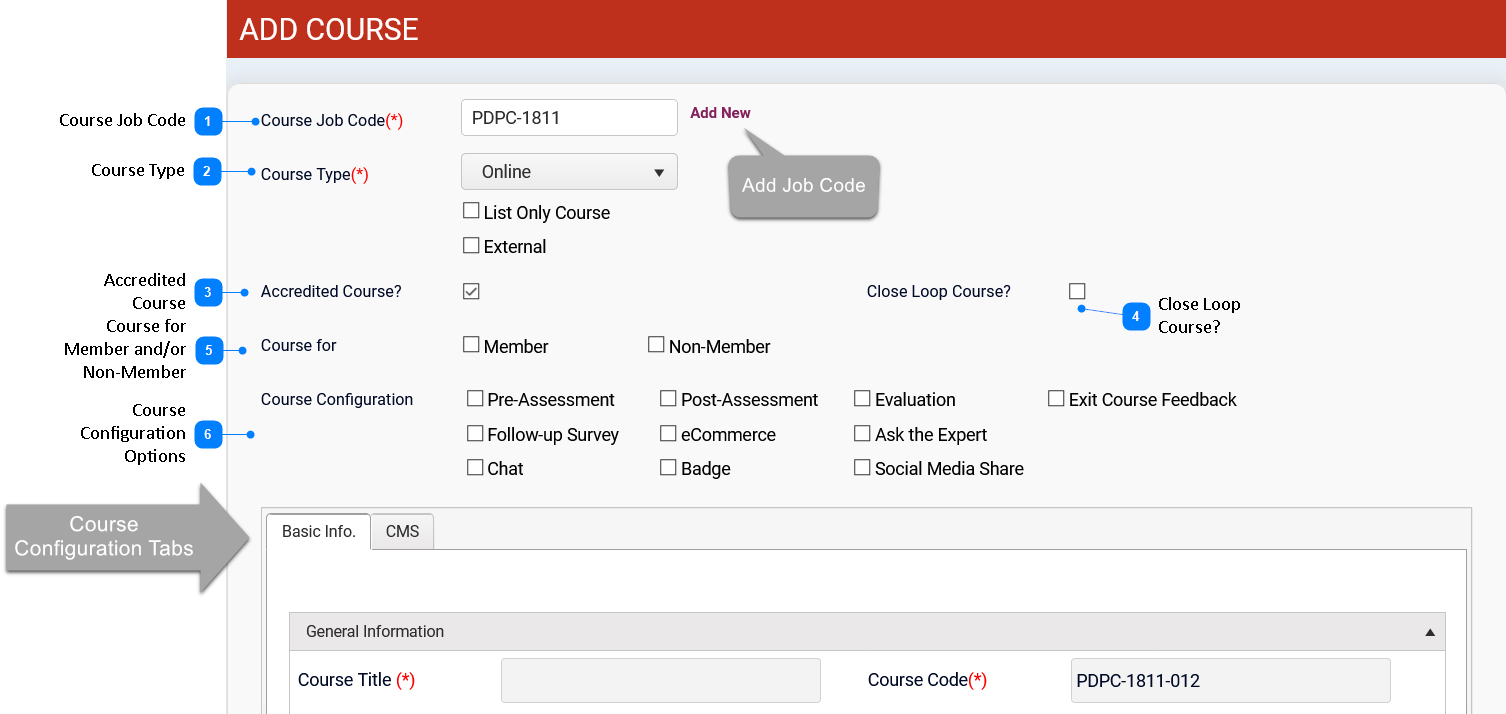Click the number 3 annotation badge
Image resolution: width=1506 pixels, height=714 pixels.
point(207,293)
